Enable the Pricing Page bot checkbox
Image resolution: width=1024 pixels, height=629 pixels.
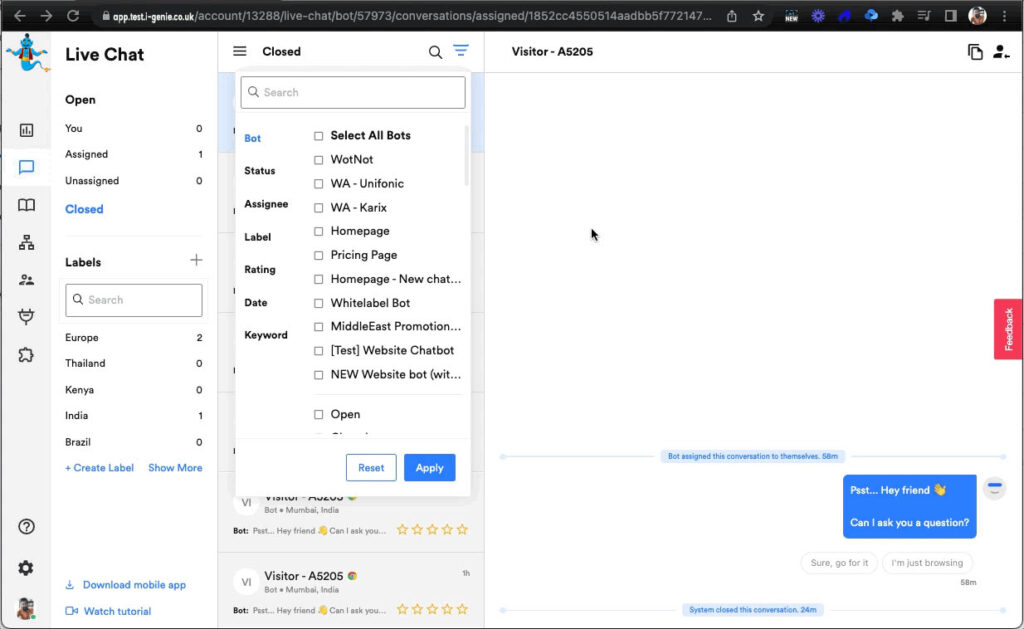coord(319,255)
